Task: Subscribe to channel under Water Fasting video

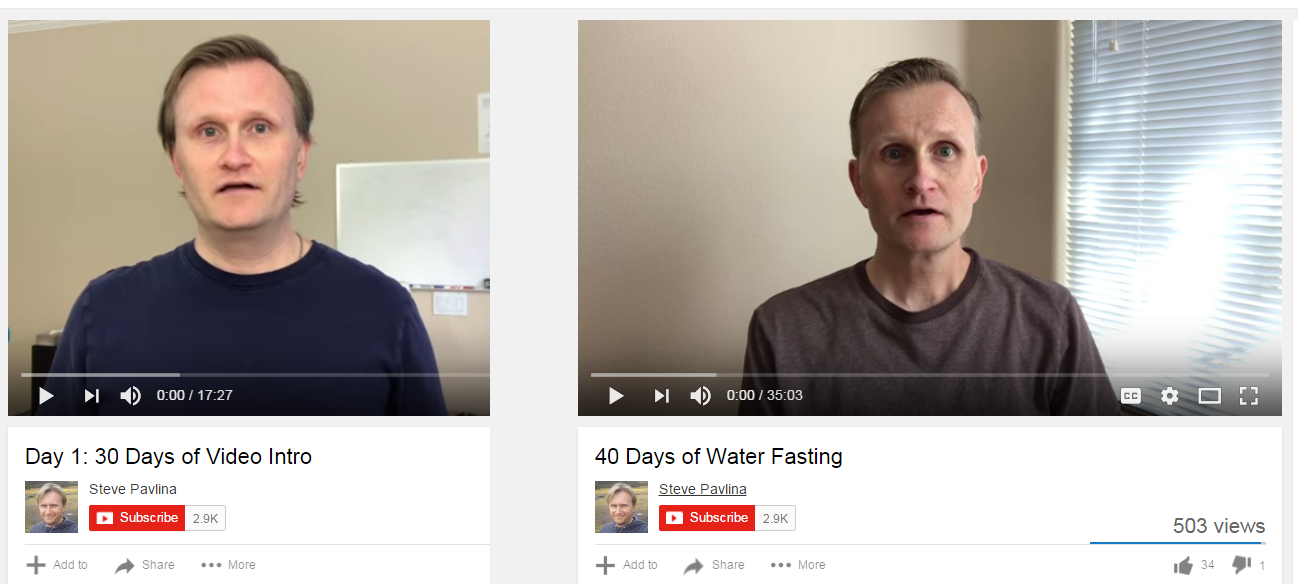Action: click(707, 518)
